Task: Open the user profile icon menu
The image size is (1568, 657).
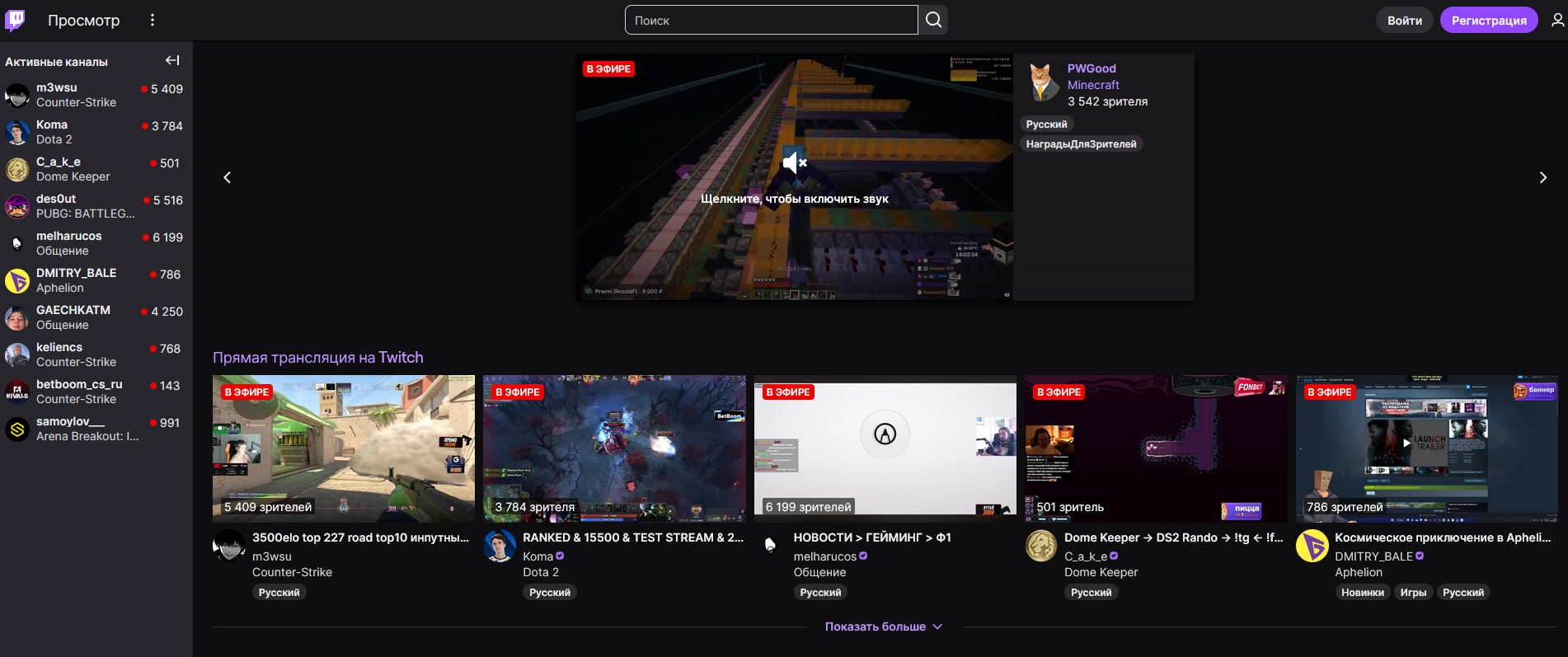Action: [x=1557, y=20]
